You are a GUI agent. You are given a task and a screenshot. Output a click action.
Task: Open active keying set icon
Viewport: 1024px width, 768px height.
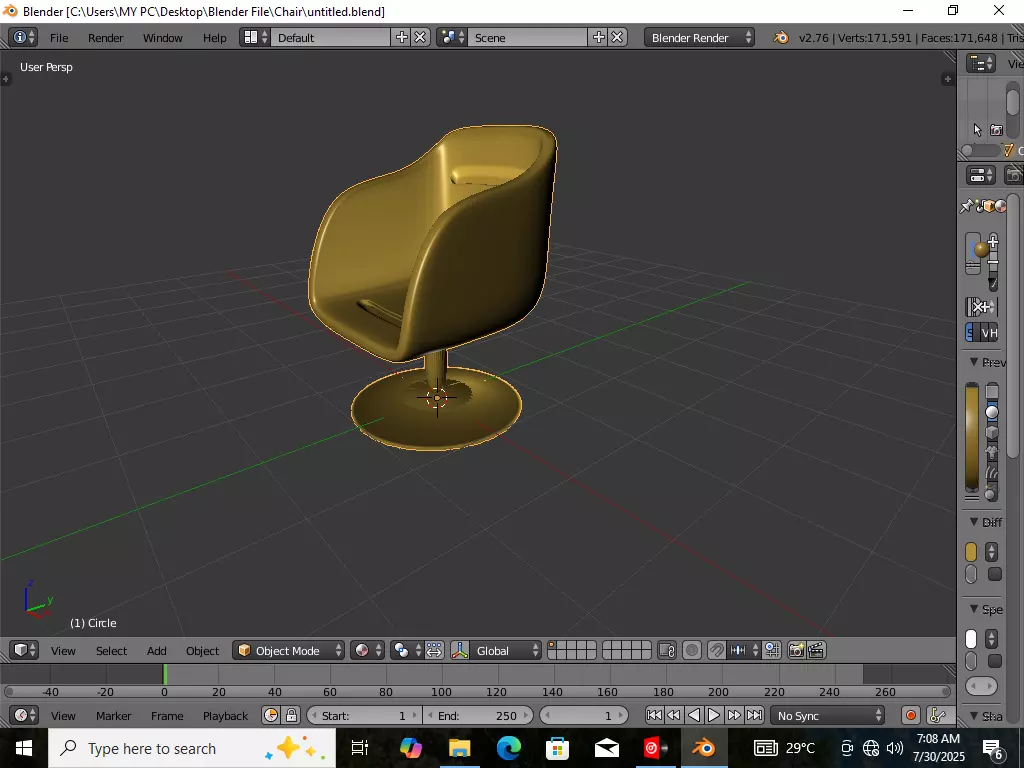937,716
